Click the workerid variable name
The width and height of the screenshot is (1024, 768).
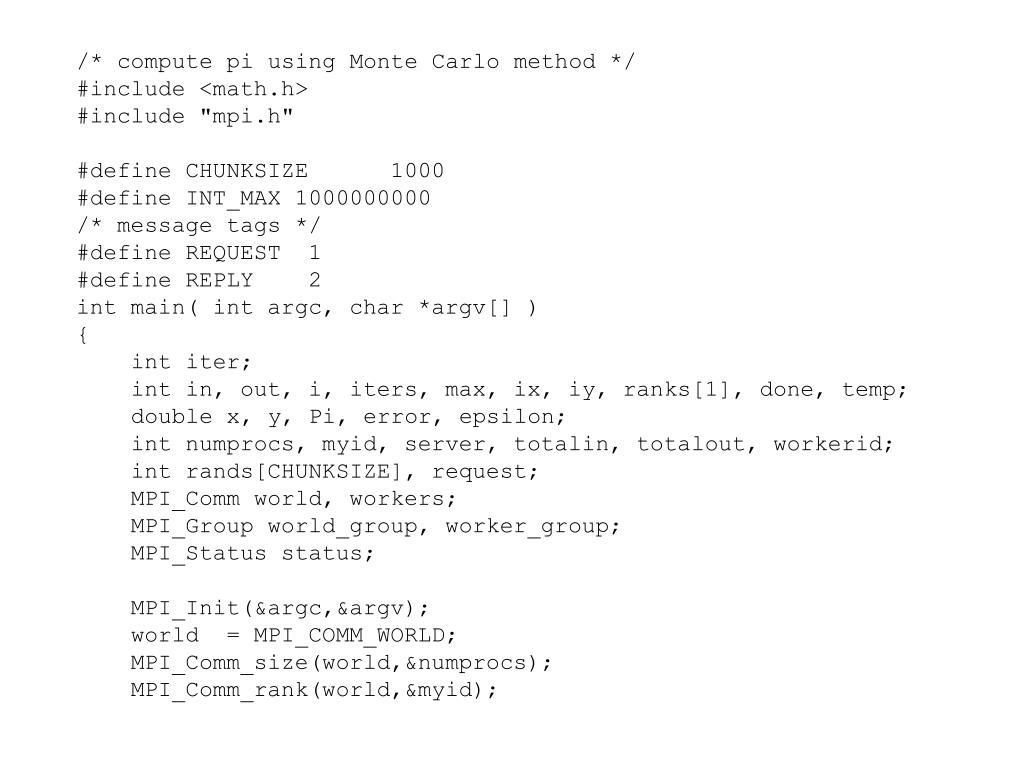[x=827, y=445]
